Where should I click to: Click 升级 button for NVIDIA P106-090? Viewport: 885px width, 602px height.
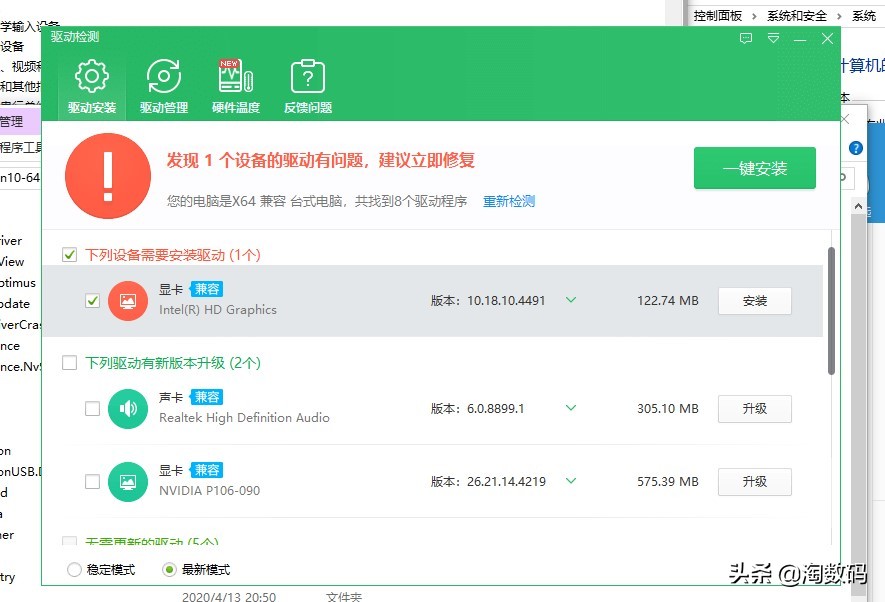click(x=754, y=481)
